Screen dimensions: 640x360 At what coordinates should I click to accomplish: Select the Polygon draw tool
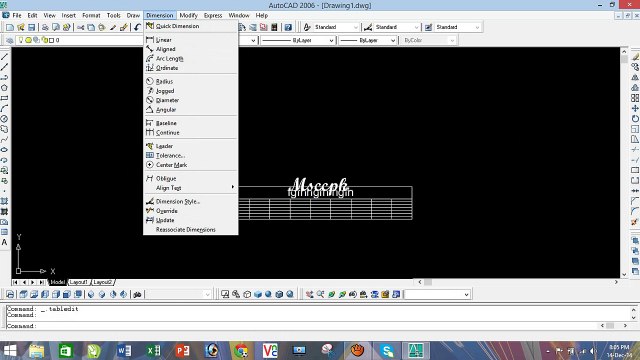(x=4, y=88)
